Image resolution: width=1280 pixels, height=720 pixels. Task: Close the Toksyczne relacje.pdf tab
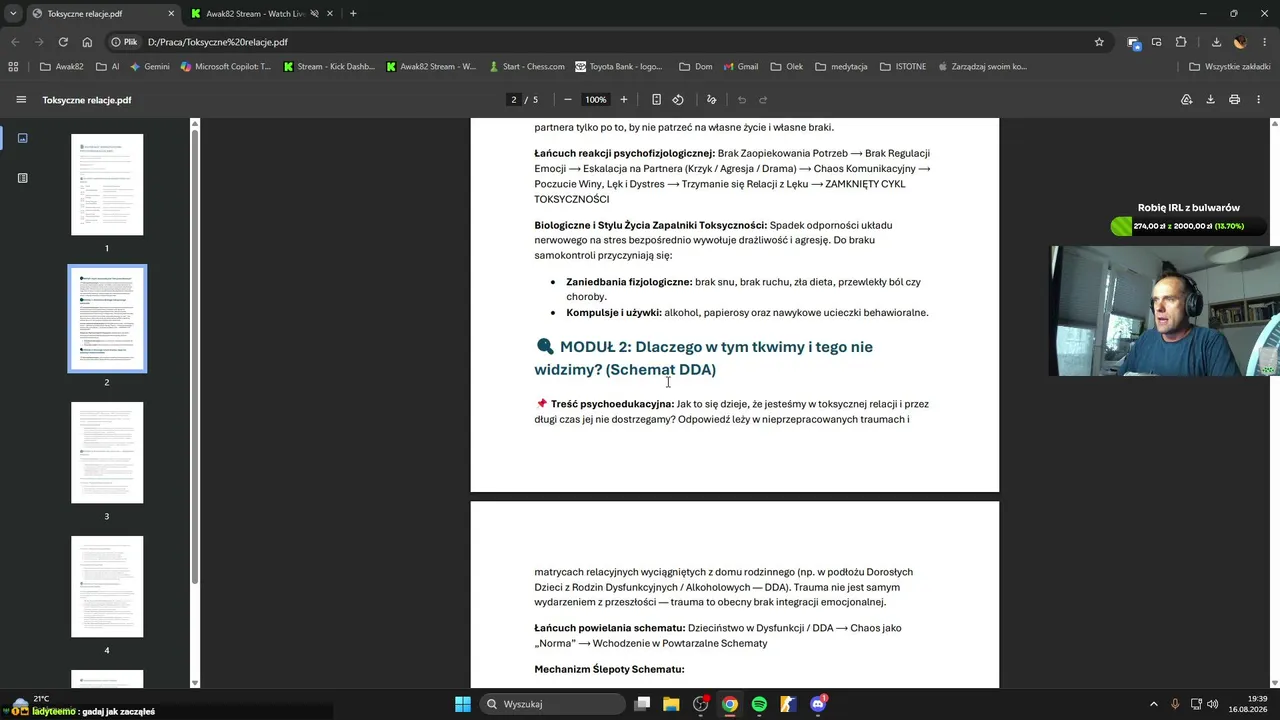click(x=171, y=14)
